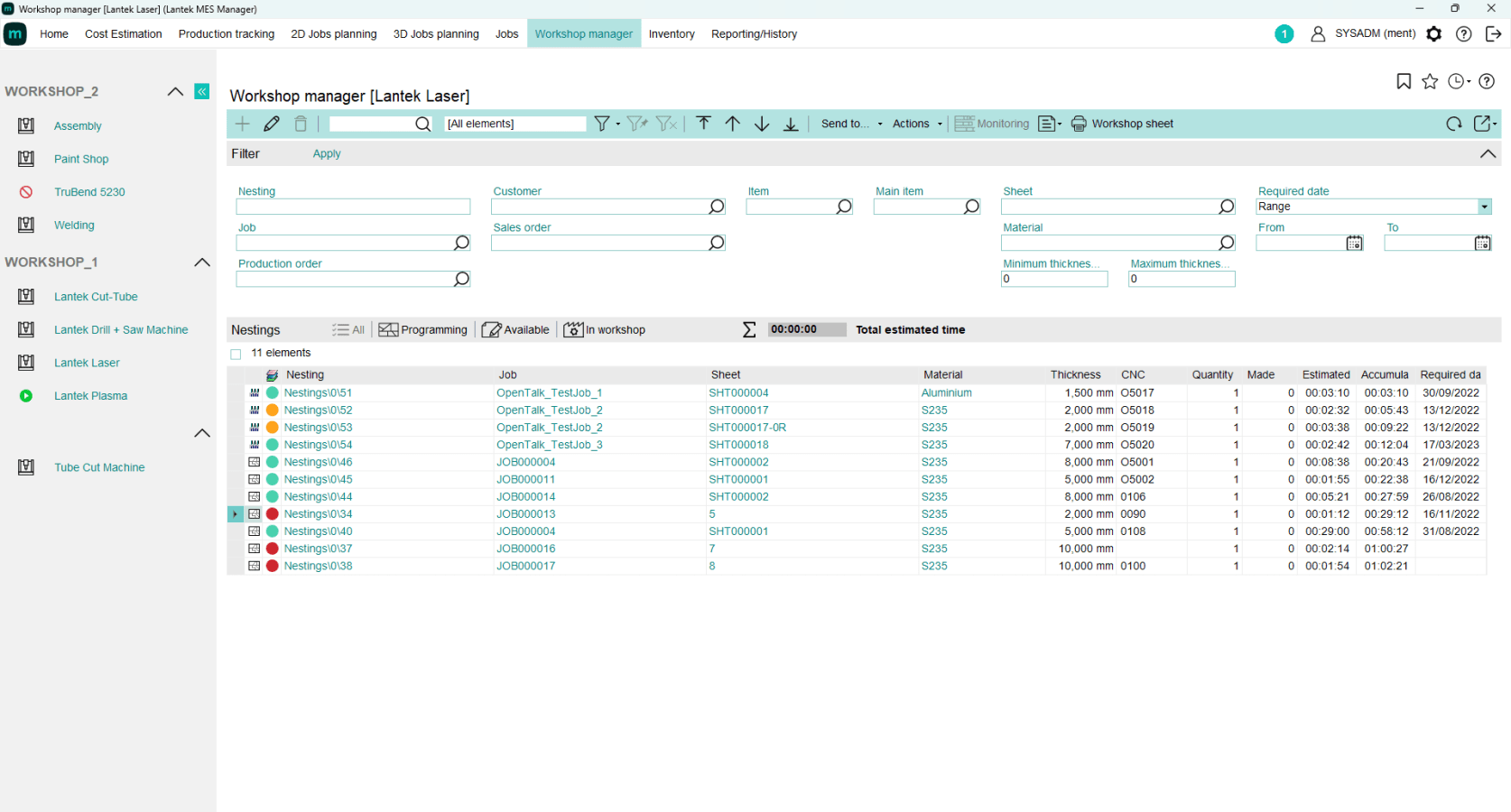Toggle the In workshop nestings filter
This screenshot has width=1511, height=812.
pos(605,330)
